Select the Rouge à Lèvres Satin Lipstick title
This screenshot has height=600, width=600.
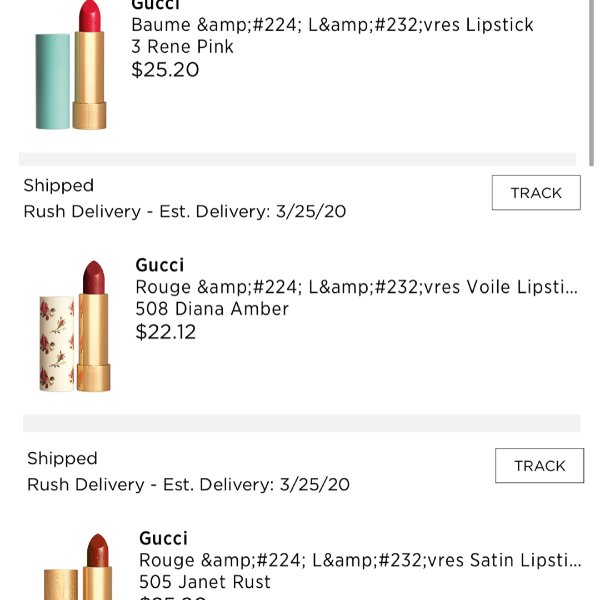click(360, 560)
